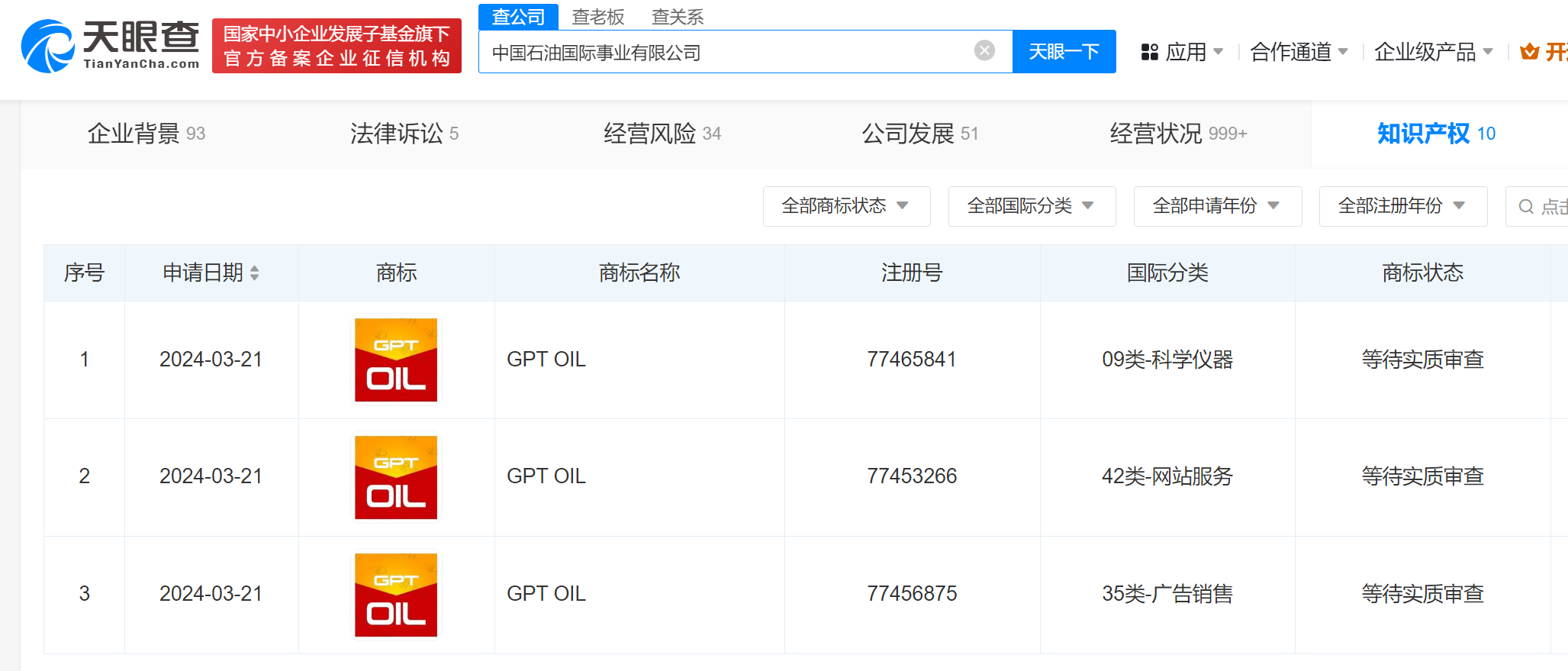Open GPT OIL trademark image in row 3
Viewport: 1568px width, 671px height.
pyautogui.click(x=396, y=595)
